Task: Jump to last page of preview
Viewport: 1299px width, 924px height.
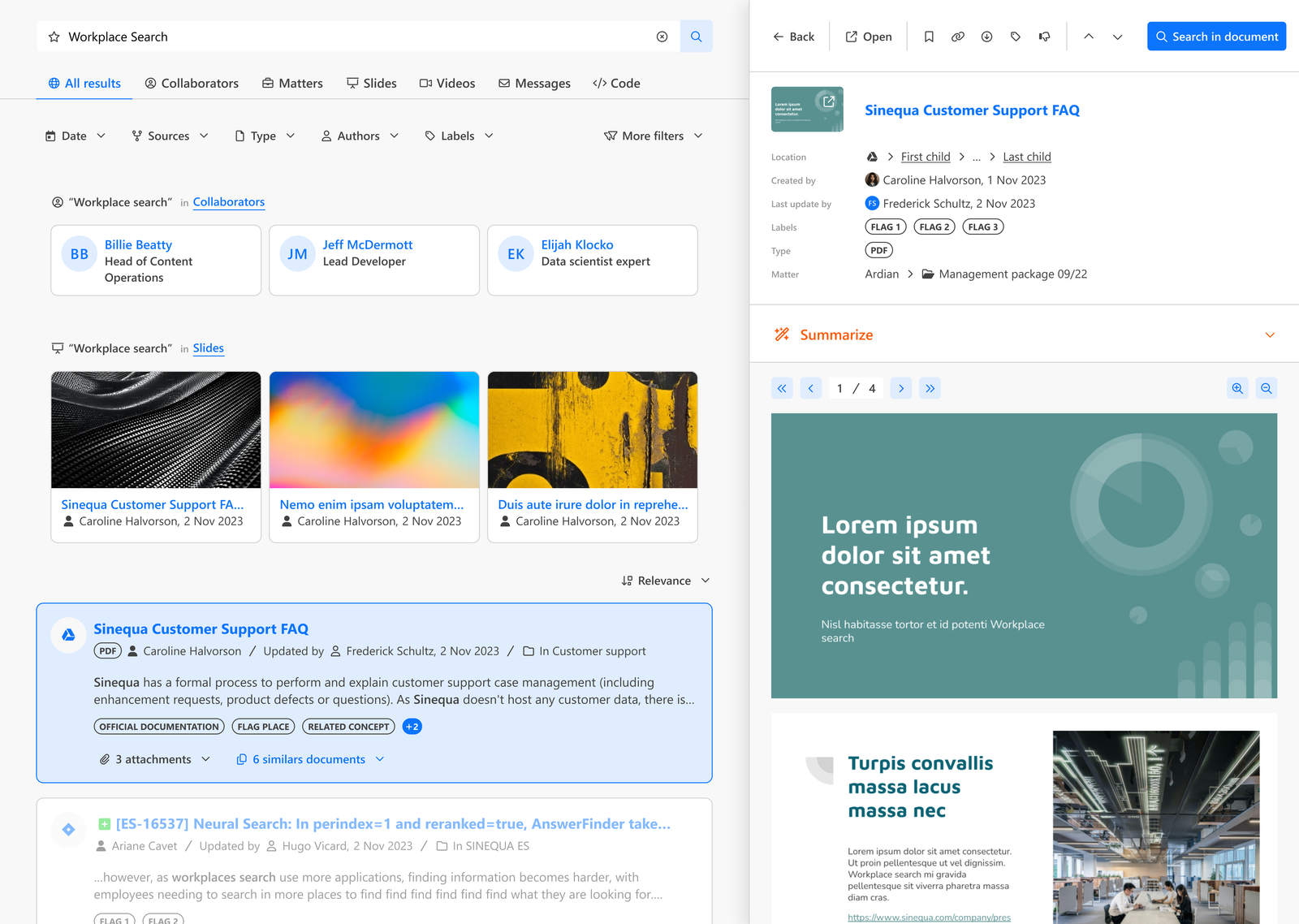Action: [x=930, y=388]
